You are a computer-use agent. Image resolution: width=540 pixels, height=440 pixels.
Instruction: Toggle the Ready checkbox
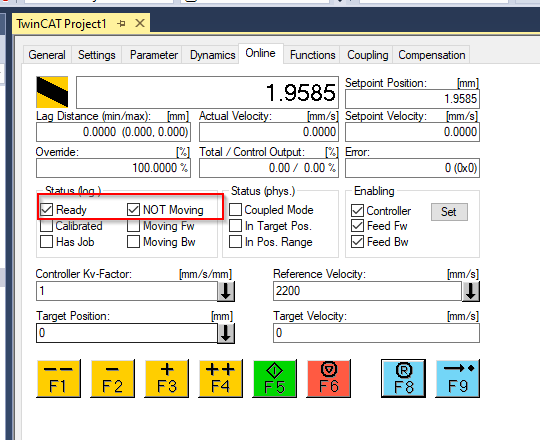click(46, 209)
